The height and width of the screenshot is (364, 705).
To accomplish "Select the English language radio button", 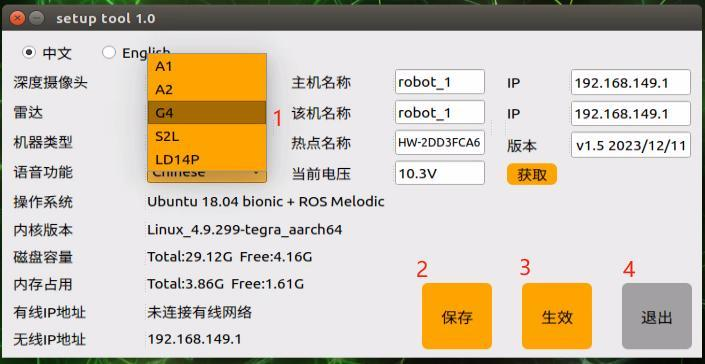I will [x=109, y=53].
